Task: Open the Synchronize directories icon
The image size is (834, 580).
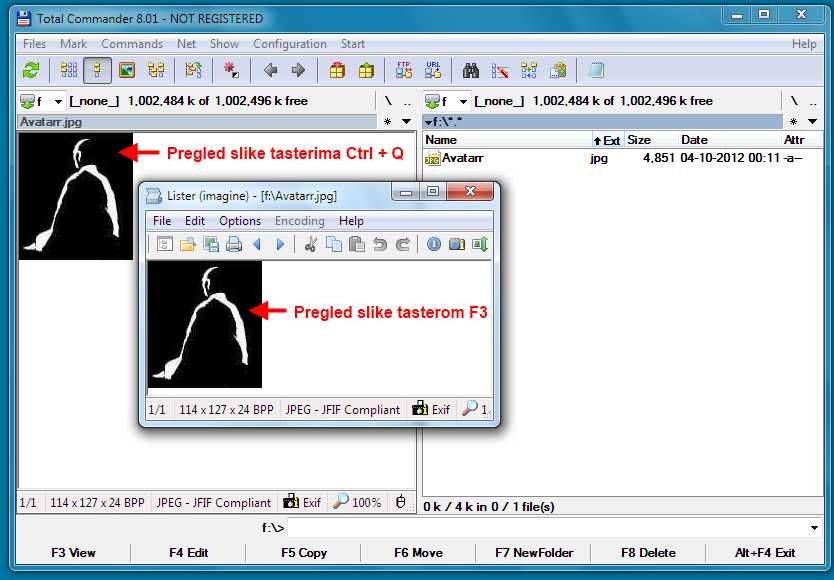Action: pyautogui.click(x=529, y=70)
